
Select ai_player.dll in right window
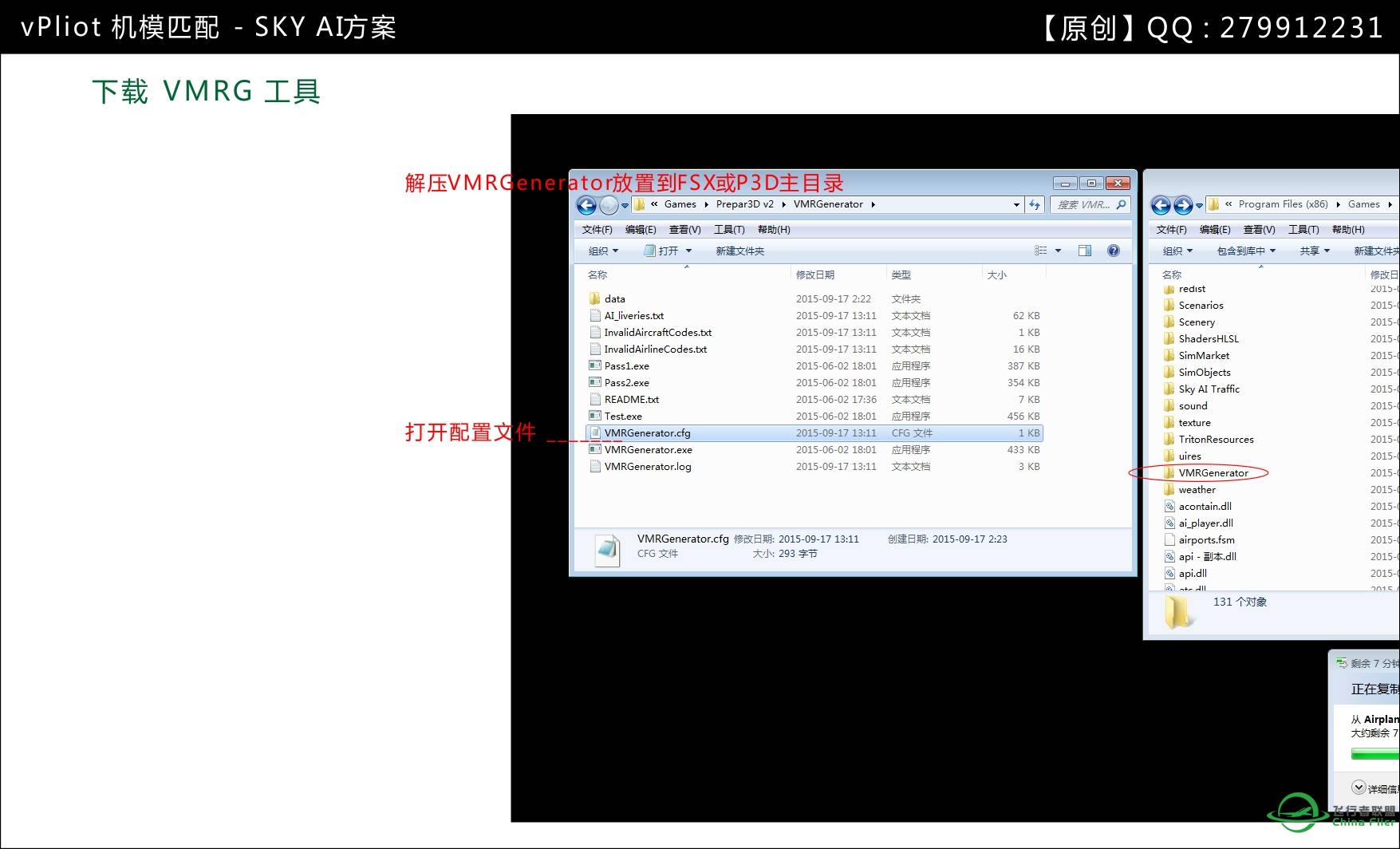point(1205,523)
